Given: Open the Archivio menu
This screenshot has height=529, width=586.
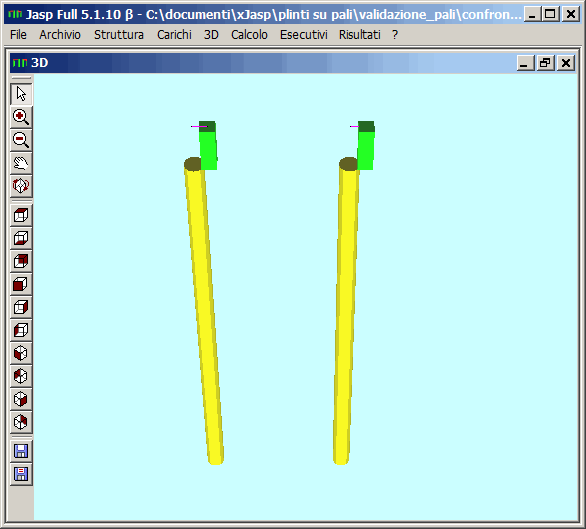Looking at the screenshot, I should pos(60,35).
